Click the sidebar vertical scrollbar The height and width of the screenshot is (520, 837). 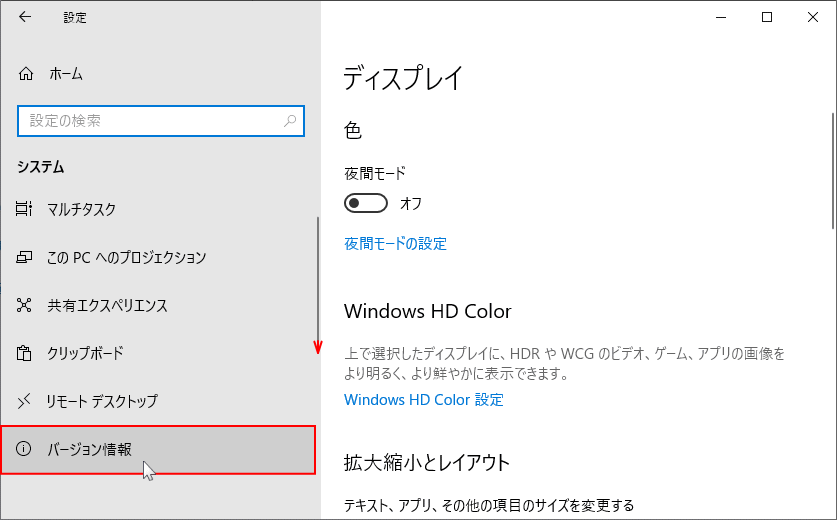[x=318, y=278]
